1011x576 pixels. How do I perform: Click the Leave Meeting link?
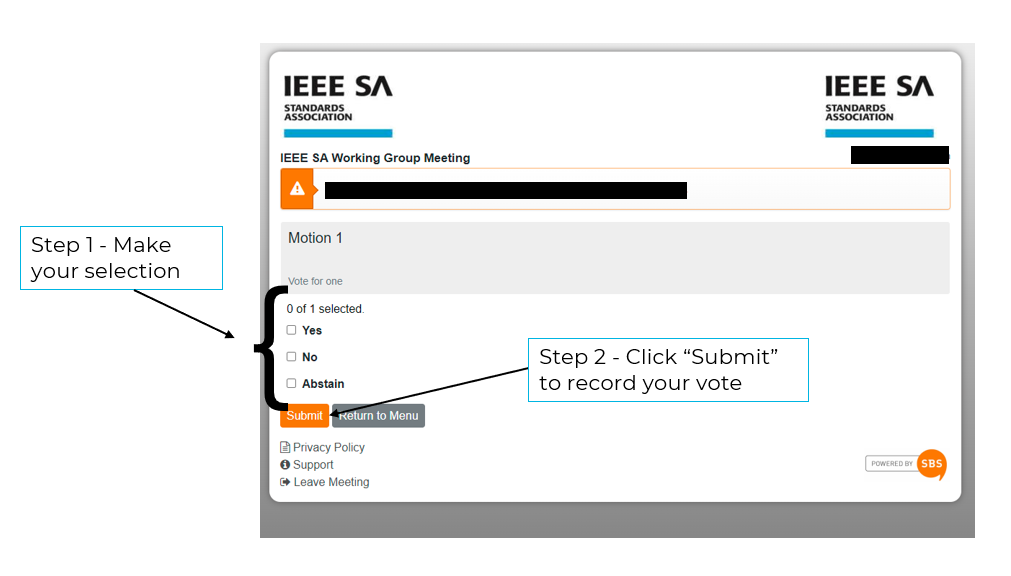[331, 482]
